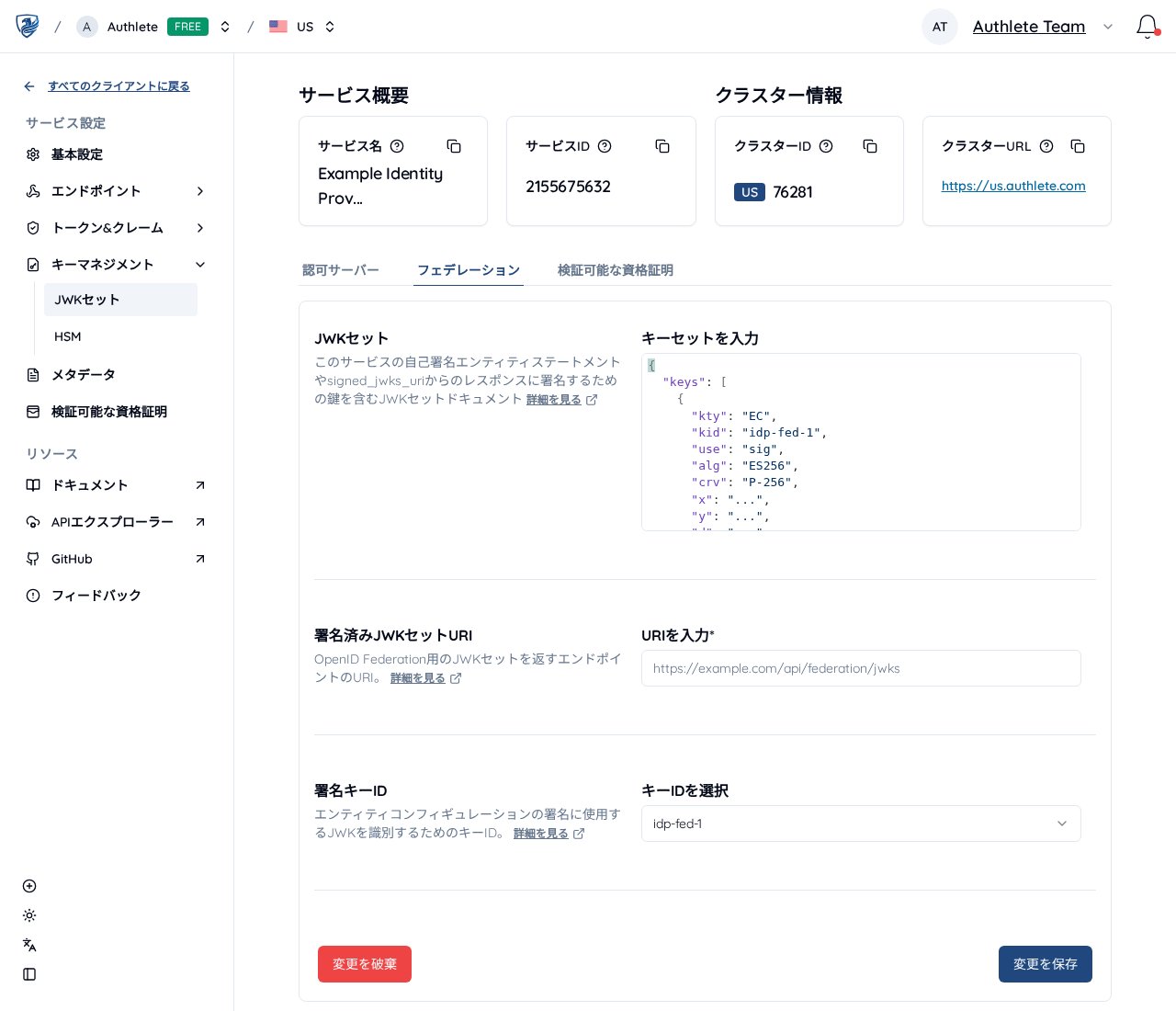Click into the キーセットを入力 JSON editor
Image resolution: width=1176 pixels, height=1011 pixels.
(x=861, y=442)
